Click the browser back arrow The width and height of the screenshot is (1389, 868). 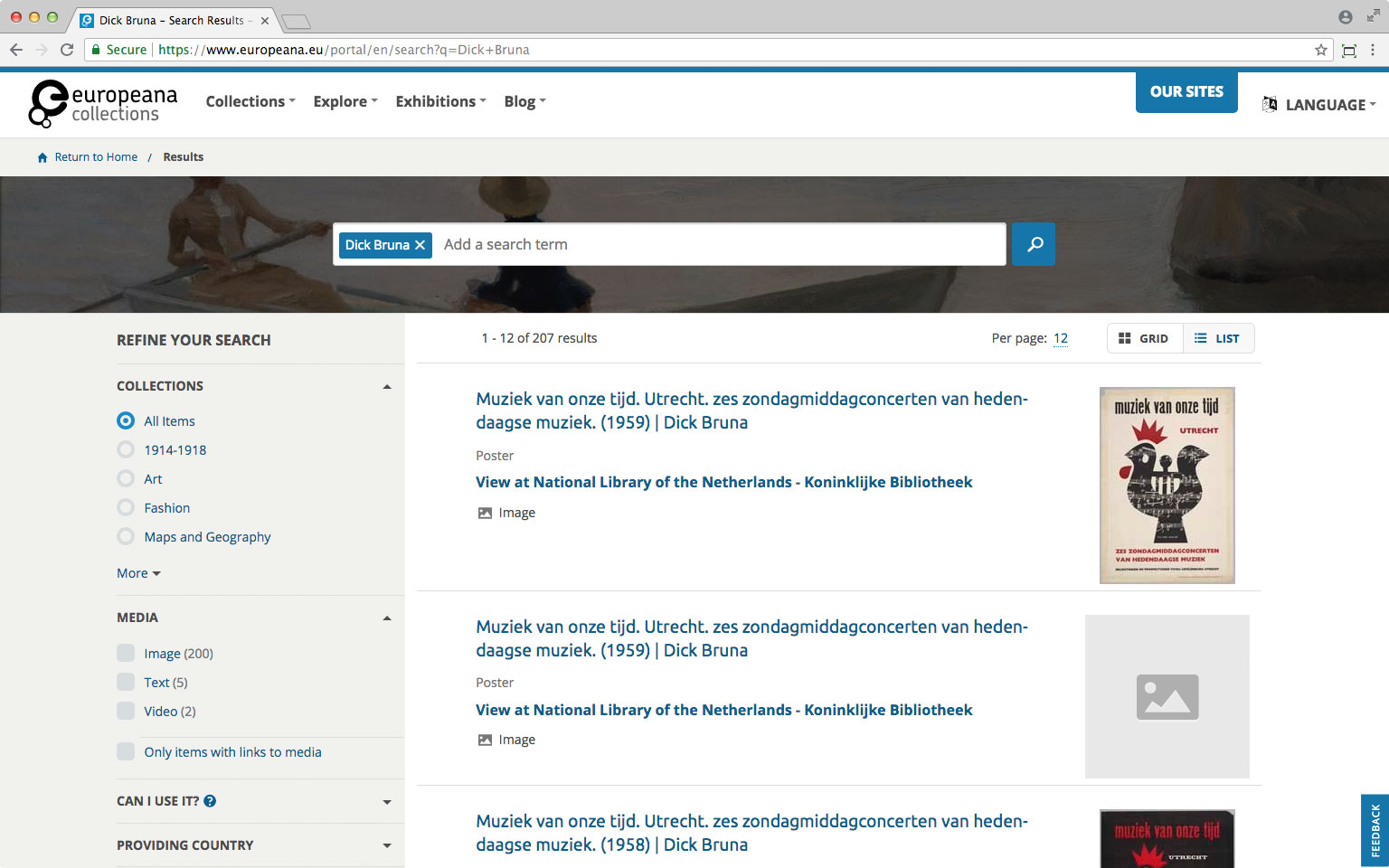pos(16,50)
